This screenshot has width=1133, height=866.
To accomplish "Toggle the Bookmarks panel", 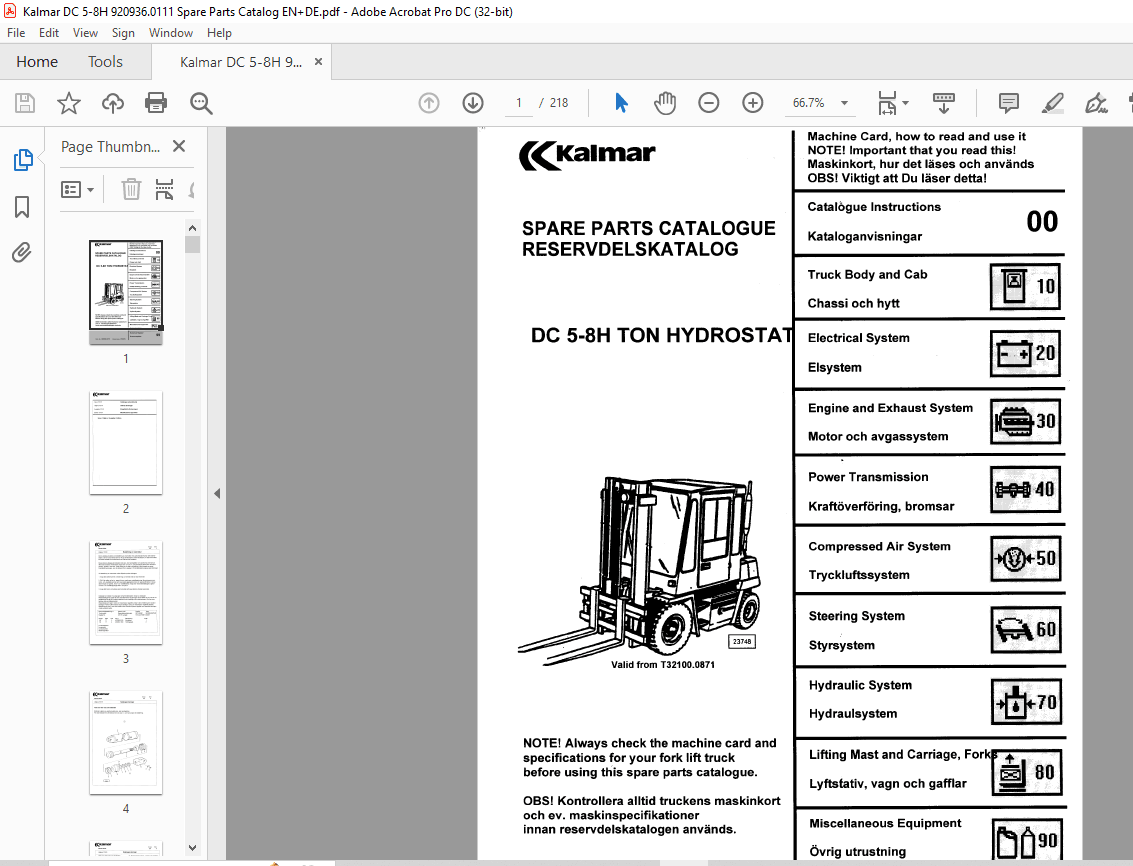I will point(21,207).
